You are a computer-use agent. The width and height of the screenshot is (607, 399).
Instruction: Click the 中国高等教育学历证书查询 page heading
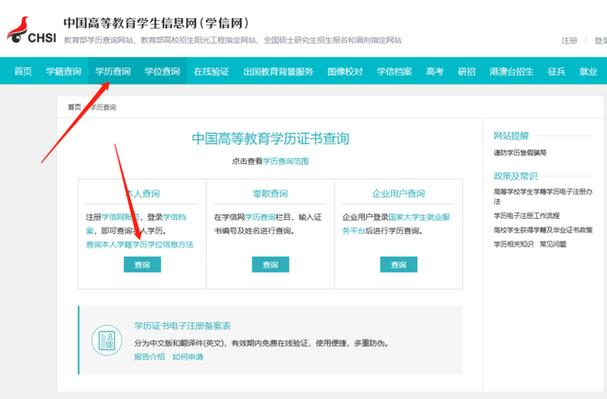click(270, 139)
